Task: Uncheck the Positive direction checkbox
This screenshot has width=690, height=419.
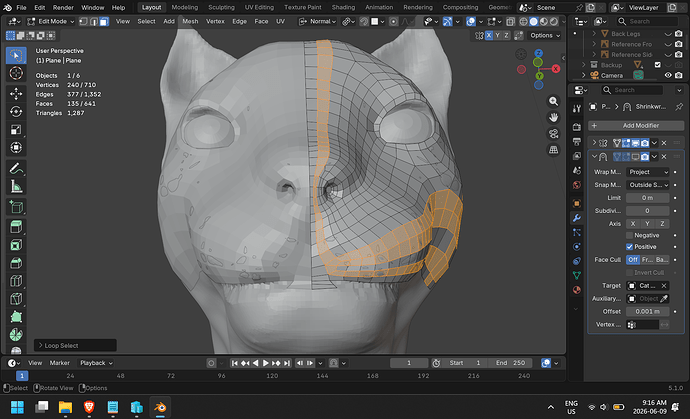Action: (x=629, y=247)
